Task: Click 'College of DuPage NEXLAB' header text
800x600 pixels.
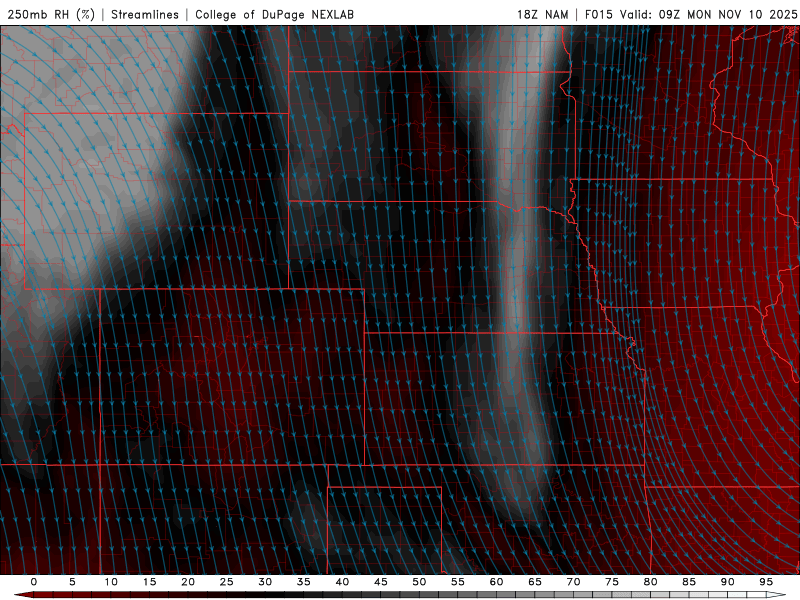Action: pyautogui.click(x=274, y=14)
